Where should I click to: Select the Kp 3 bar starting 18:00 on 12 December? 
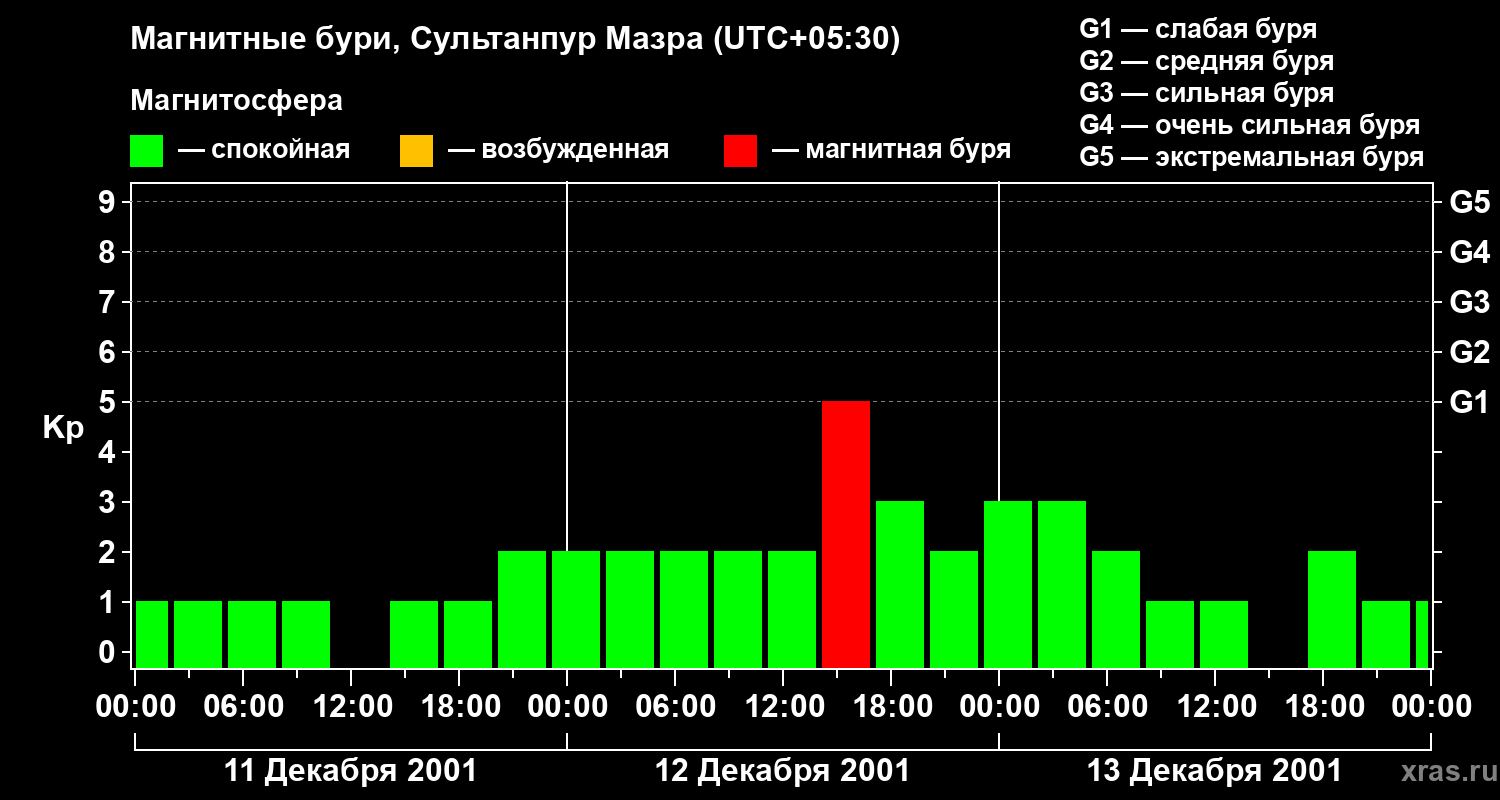point(900,585)
